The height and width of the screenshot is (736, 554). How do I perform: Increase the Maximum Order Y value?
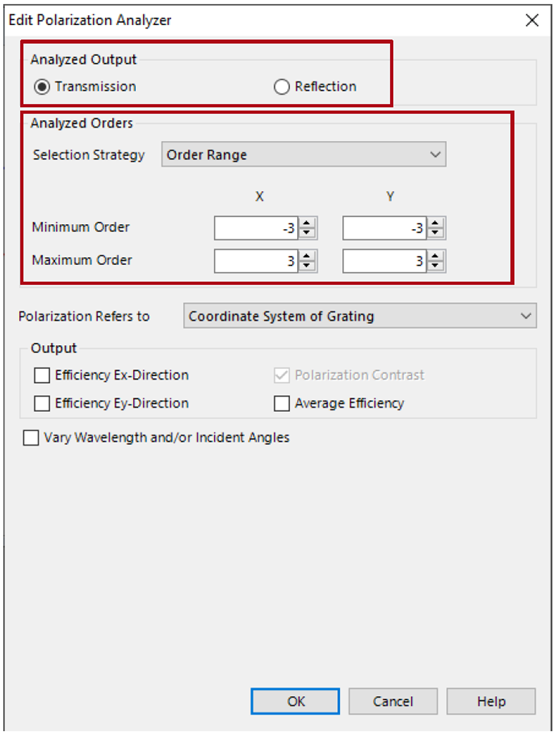(435, 256)
